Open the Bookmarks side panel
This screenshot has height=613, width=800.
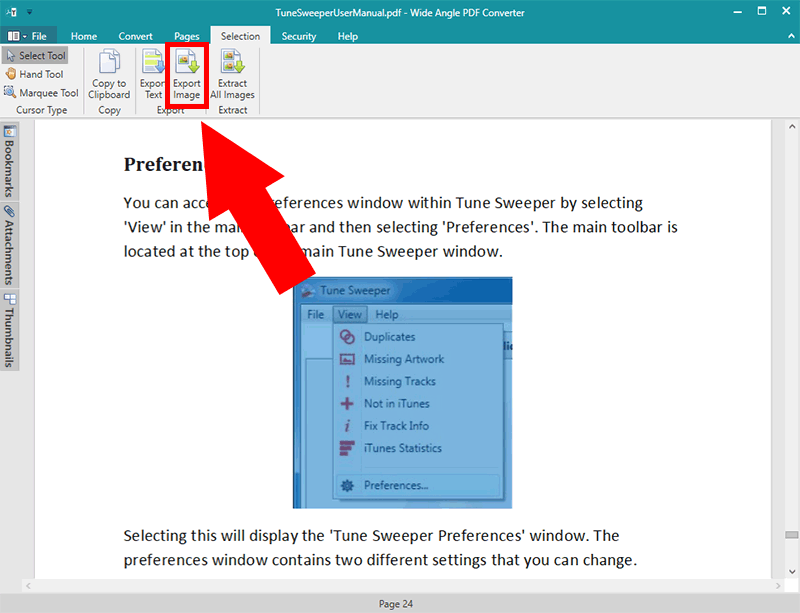(x=9, y=161)
